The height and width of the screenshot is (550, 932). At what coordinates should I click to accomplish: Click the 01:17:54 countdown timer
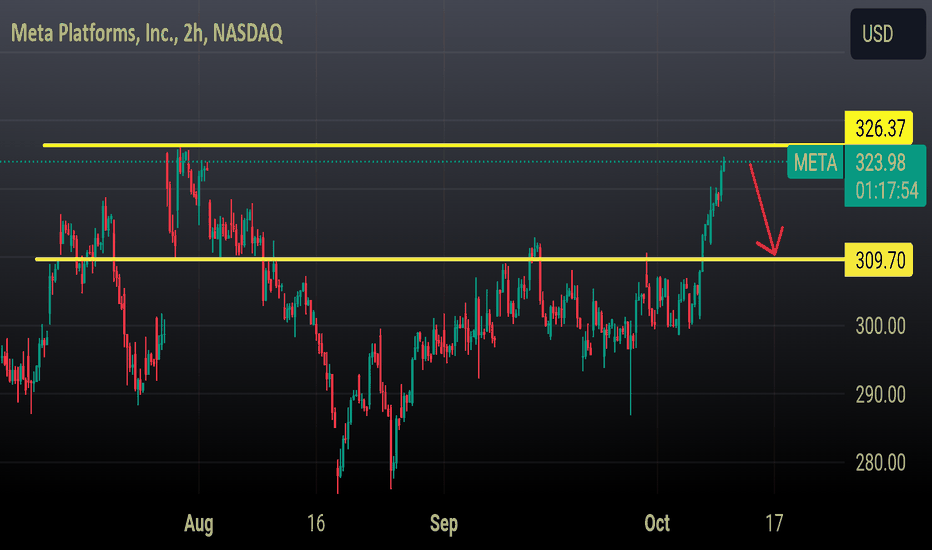pyautogui.click(x=886, y=190)
